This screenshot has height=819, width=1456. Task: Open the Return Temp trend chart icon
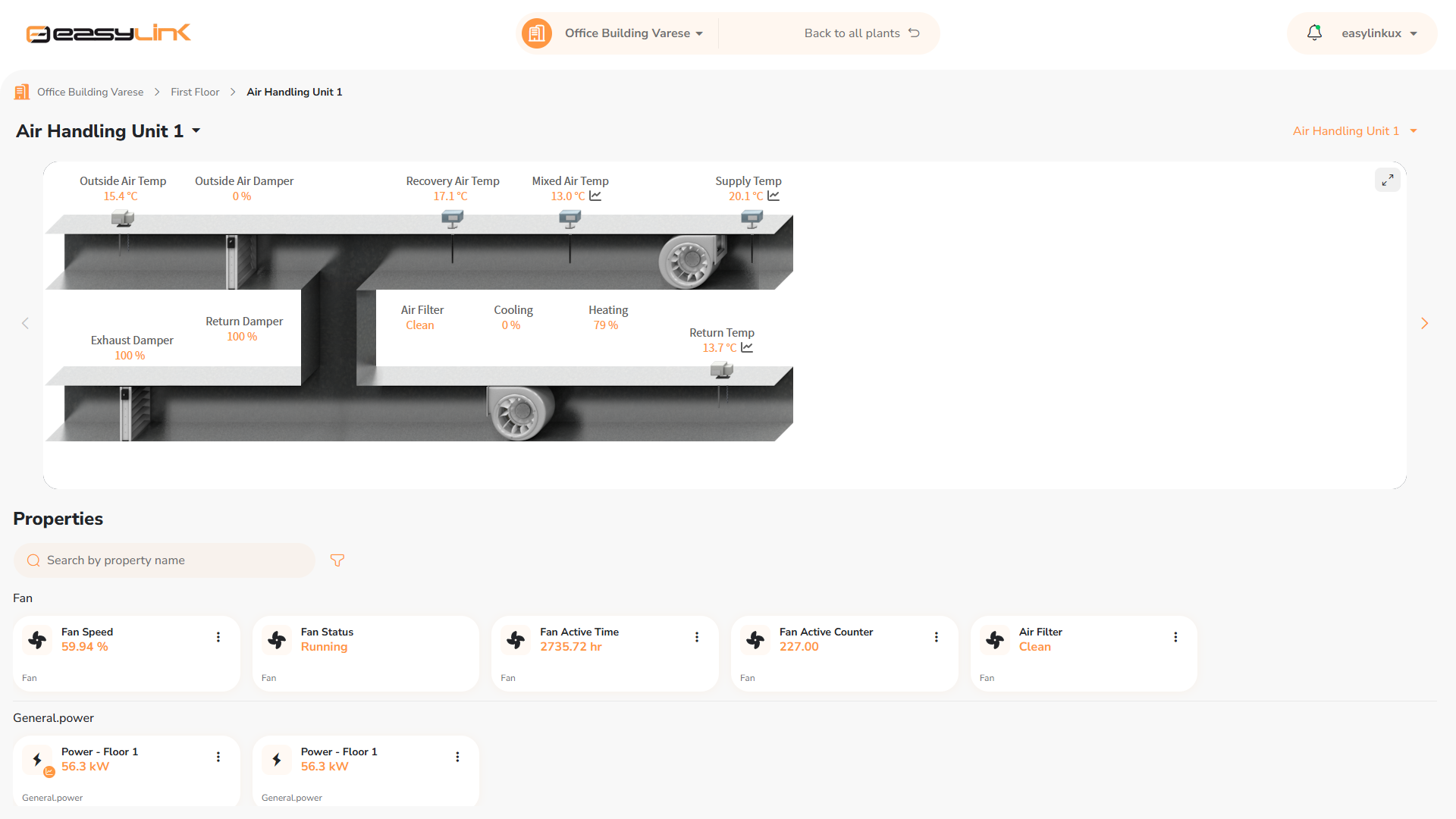[x=747, y=347]
